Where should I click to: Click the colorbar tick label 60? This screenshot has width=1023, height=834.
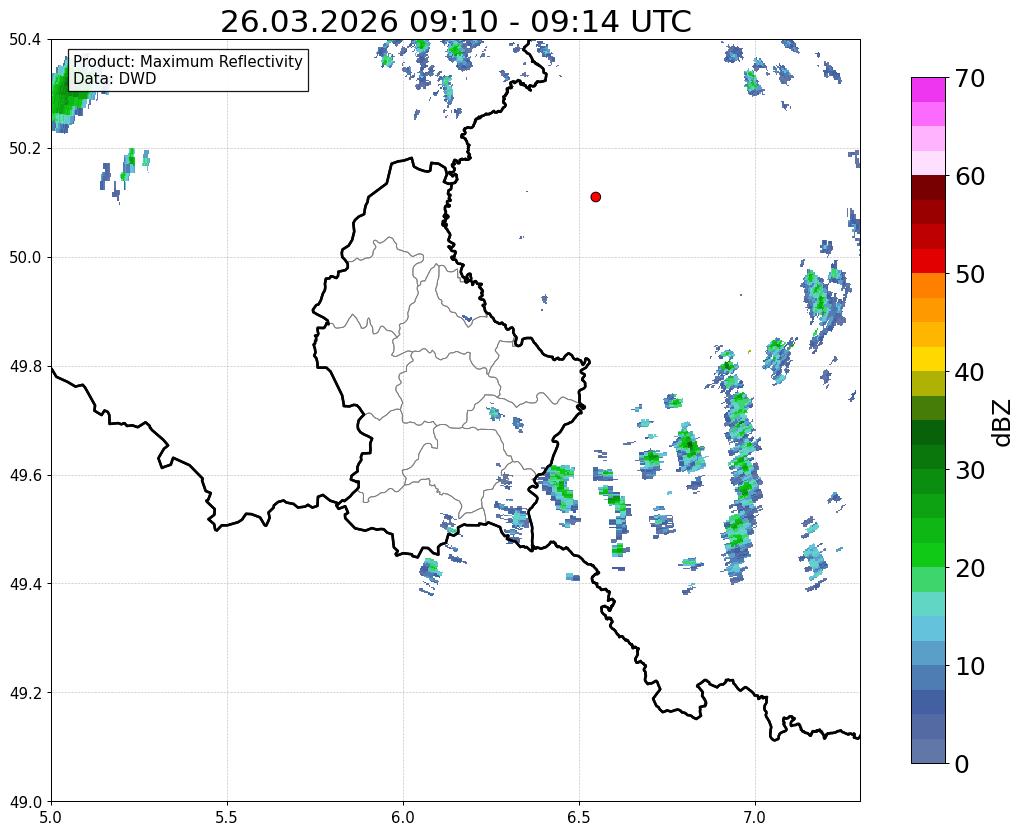(x=970, y=176)
